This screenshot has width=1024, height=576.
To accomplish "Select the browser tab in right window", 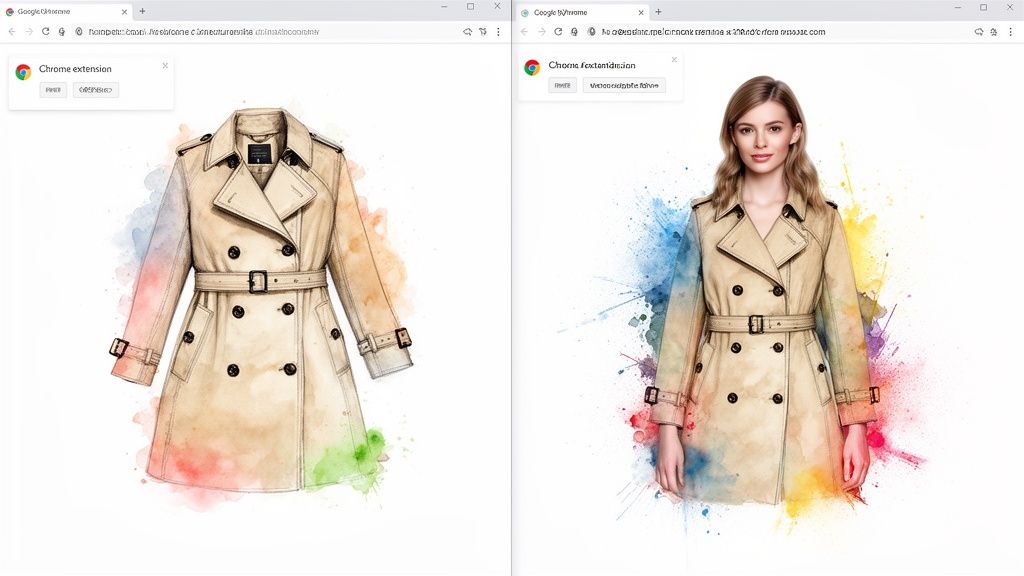I will [583, 12].
